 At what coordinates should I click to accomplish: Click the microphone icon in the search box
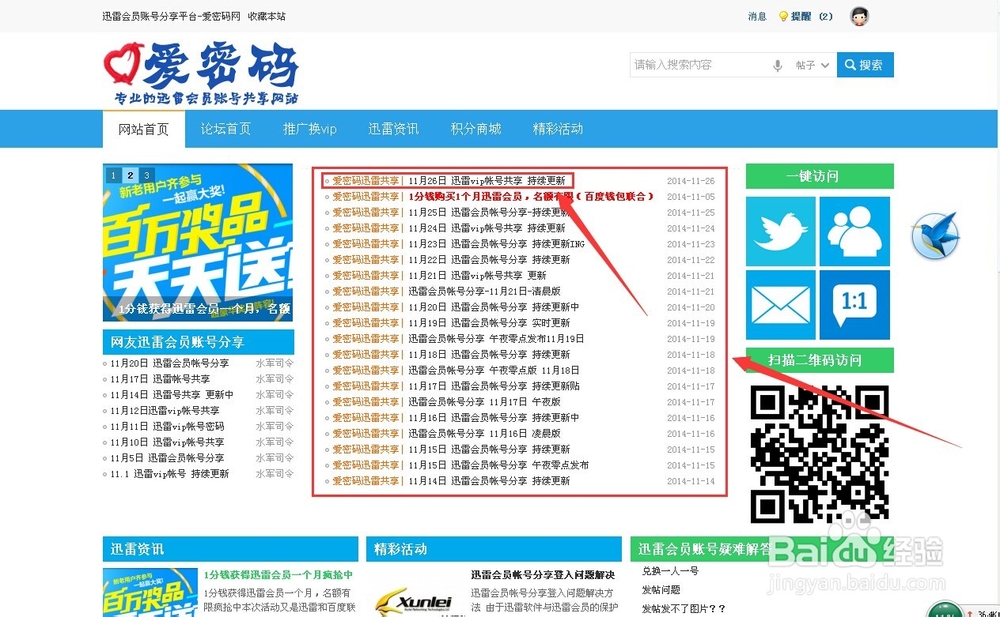777,65
